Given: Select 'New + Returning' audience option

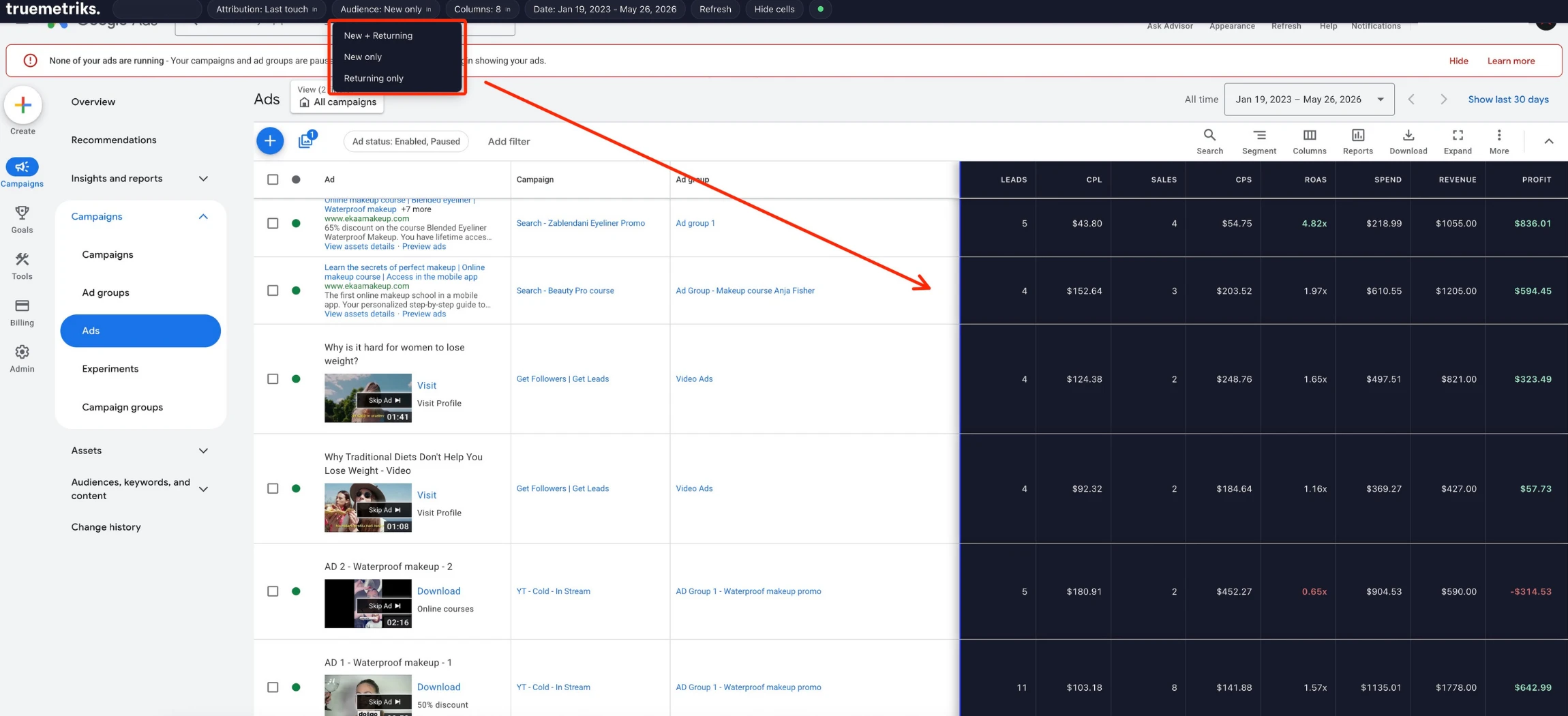Looking at the screenshot, I should coord(378,35).
